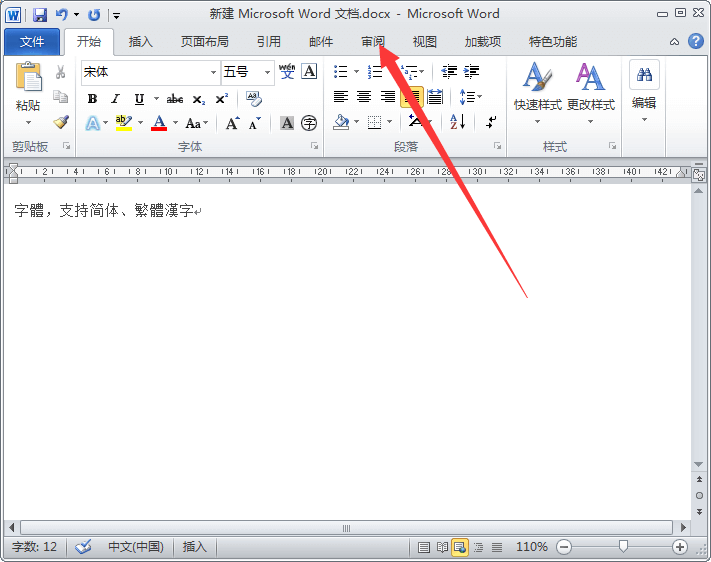Save document from Quick Access Toolbar
This screenshot has width=711, height=562.
(x=40, y=15)
